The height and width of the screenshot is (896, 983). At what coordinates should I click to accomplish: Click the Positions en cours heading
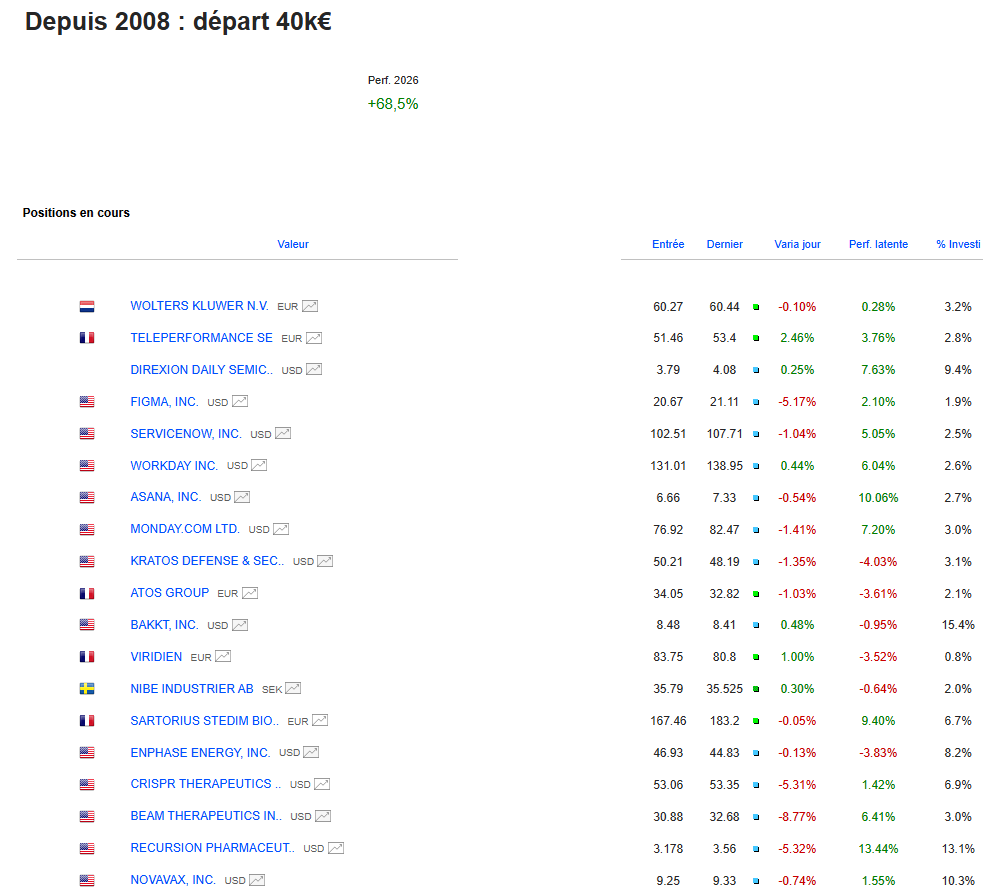point(76,213)
